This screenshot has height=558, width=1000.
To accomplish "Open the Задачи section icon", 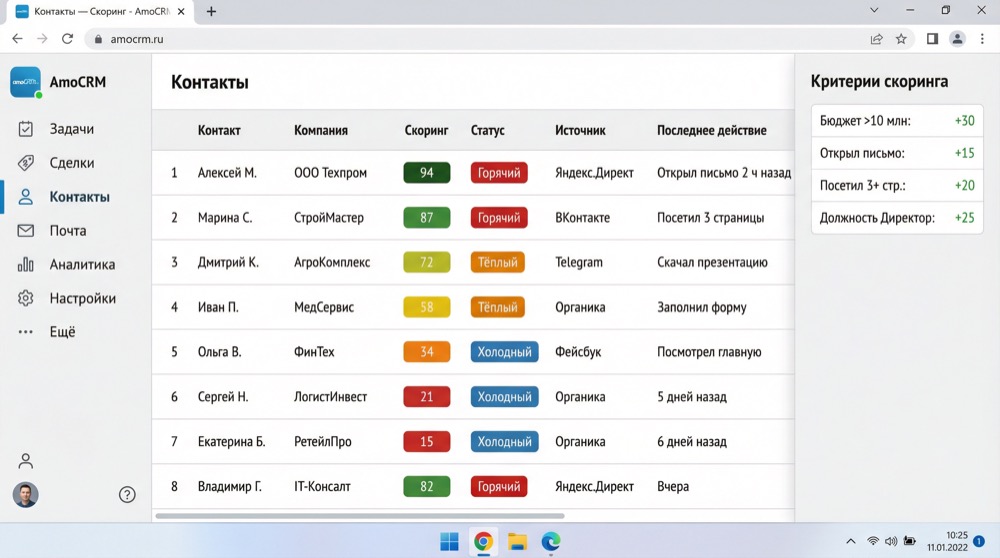I will click(x=26, y=129).
